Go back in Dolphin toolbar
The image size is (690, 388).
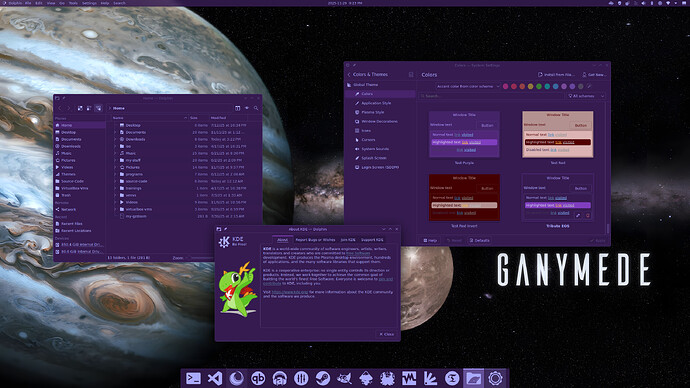(60, 108)
